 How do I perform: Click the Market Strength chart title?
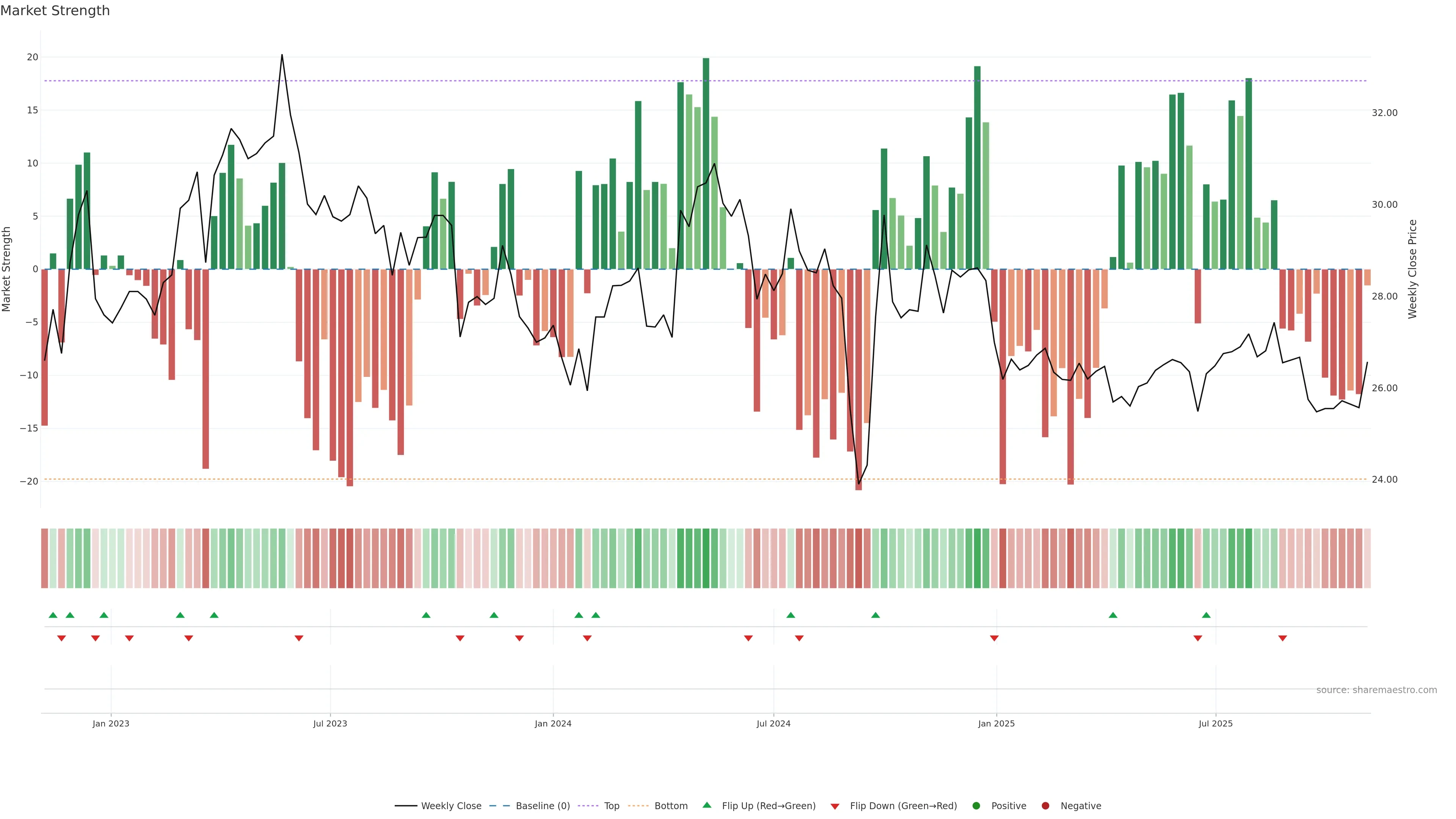point(55,11)
